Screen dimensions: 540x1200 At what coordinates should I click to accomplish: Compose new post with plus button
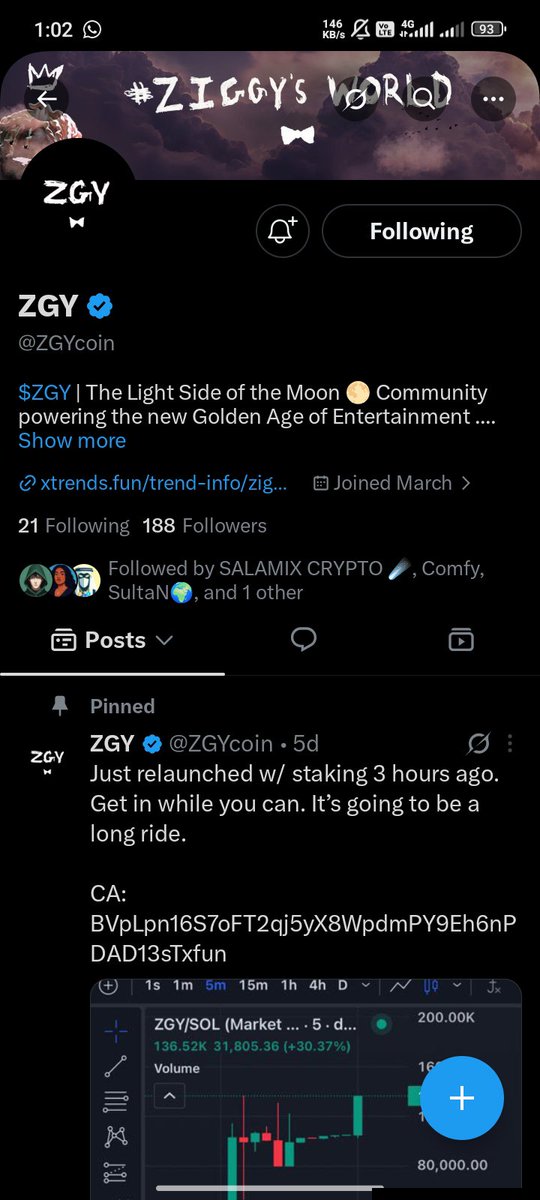pyautogui.click(x=461, y=1097)
